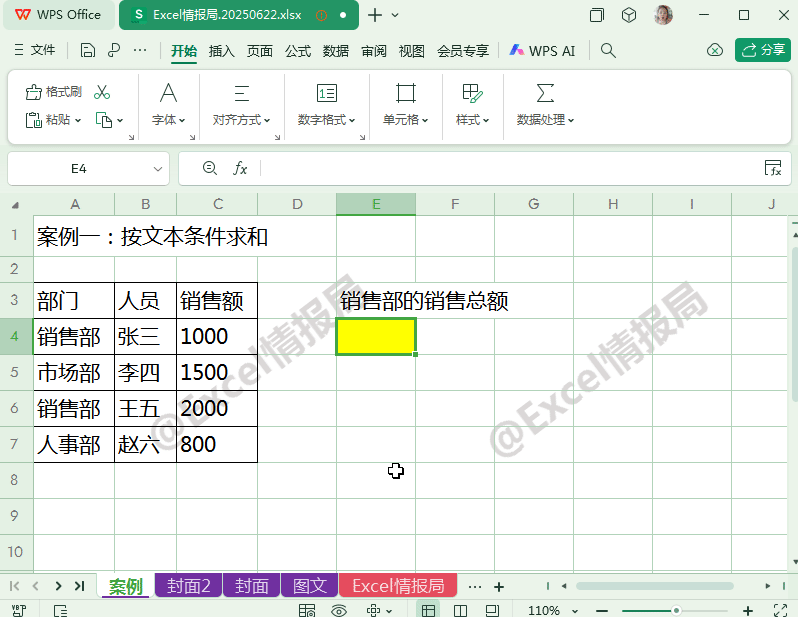Open the 封面2 sheet tab
Image resolution: width=798 pixels, height=617 pixels.
188,586
